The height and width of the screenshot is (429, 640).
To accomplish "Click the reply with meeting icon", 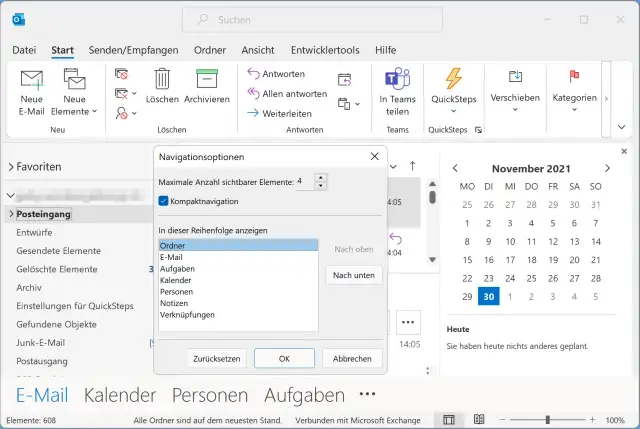I will click(344, 79).
